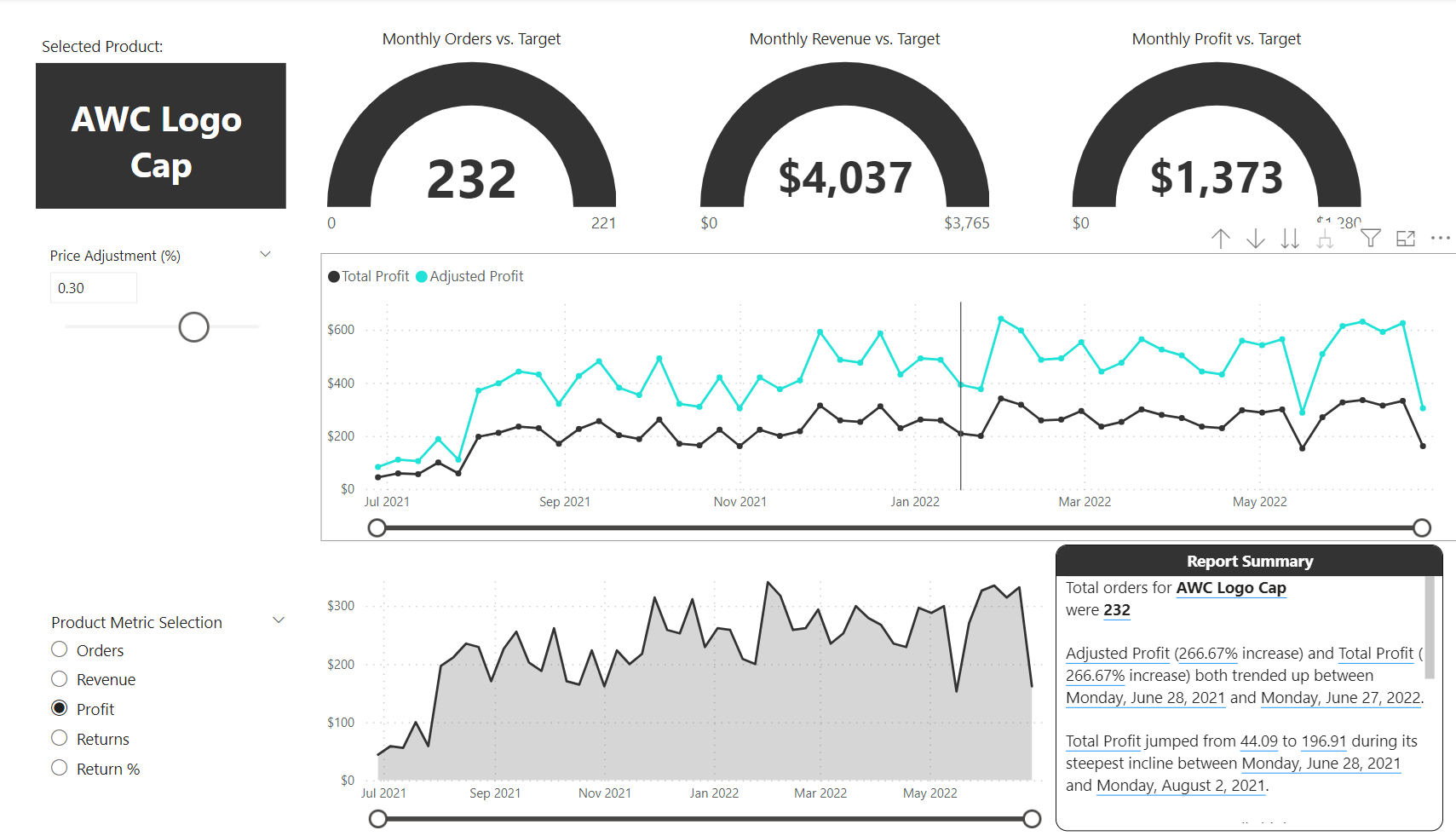The width and height of the screenshot is (1456, 836).
Task: Click the Monthly Orders vs. Target title
Action: (471, 39)
